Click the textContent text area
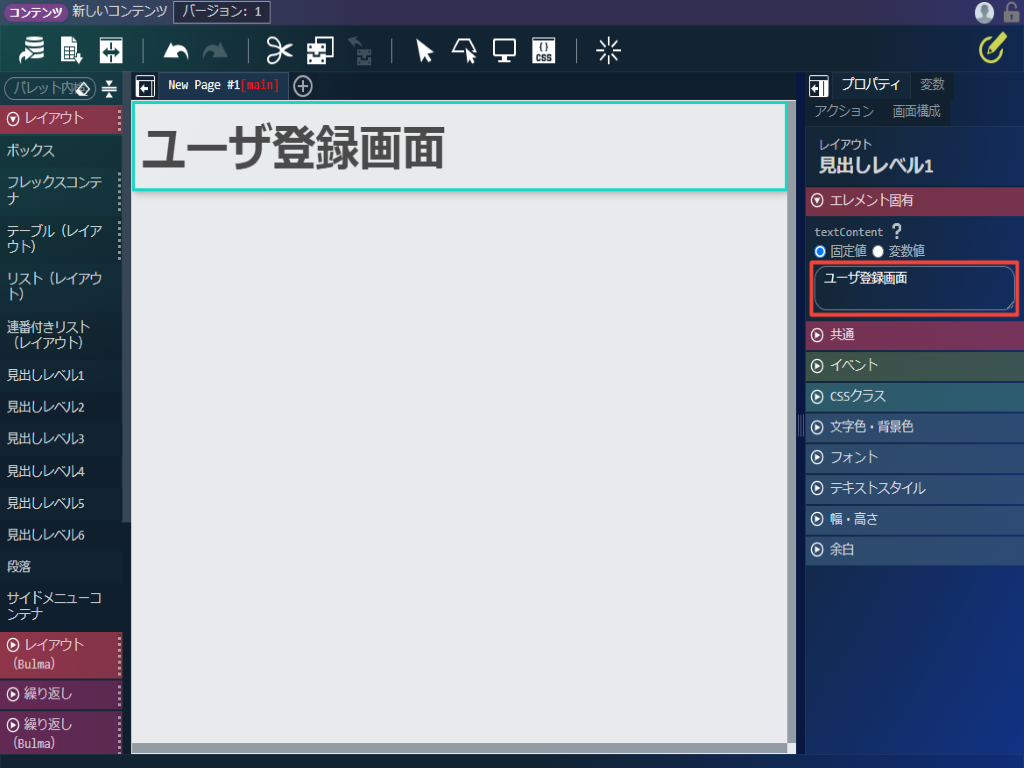The width and height of the screenshot is (1024, 768). [x=914, y=288]
